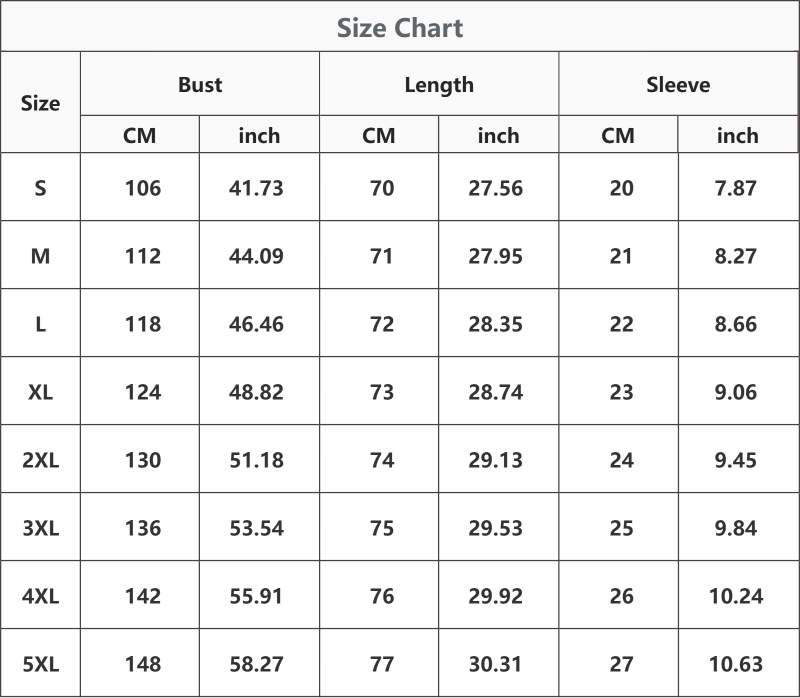Click sleeve inch value 10.63
800x698 pixels.
tap(736, 664)
